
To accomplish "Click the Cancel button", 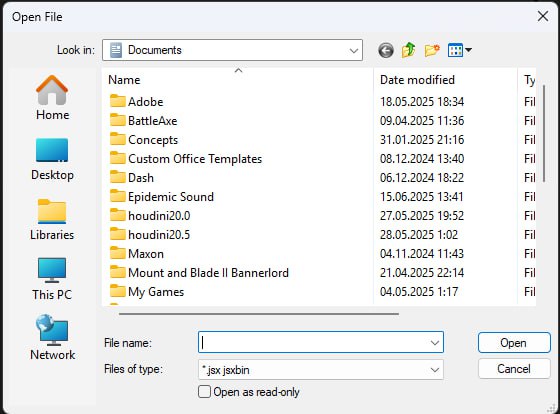I will (514, 369).
